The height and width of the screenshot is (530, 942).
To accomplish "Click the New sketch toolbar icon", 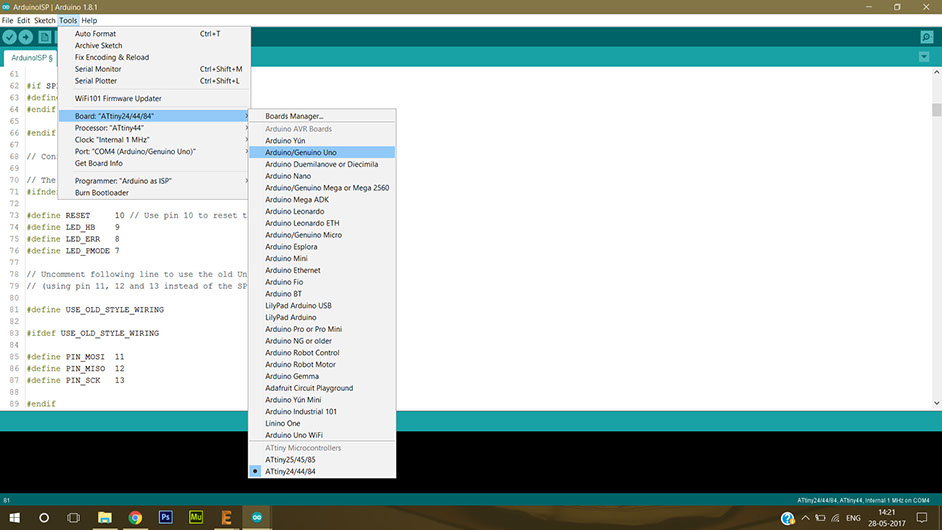I will (44, 37).
